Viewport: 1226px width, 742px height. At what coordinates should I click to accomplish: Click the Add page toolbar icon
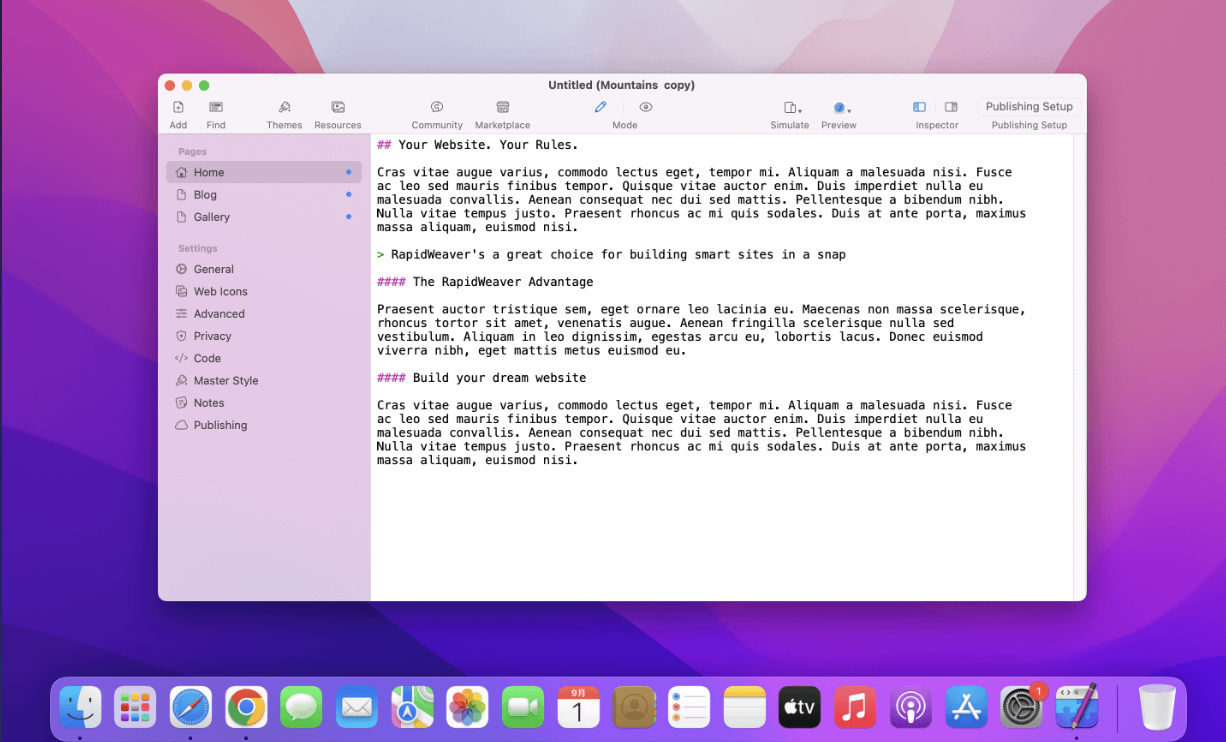178,107
